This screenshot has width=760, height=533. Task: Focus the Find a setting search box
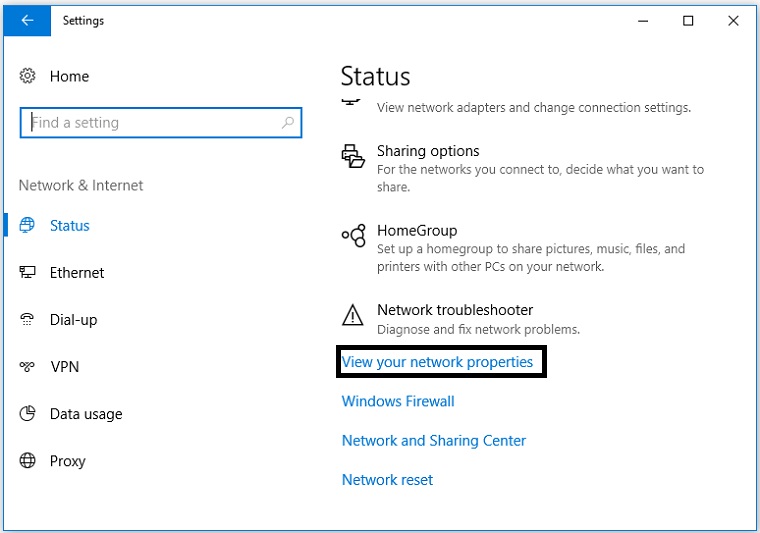point(150,123)
